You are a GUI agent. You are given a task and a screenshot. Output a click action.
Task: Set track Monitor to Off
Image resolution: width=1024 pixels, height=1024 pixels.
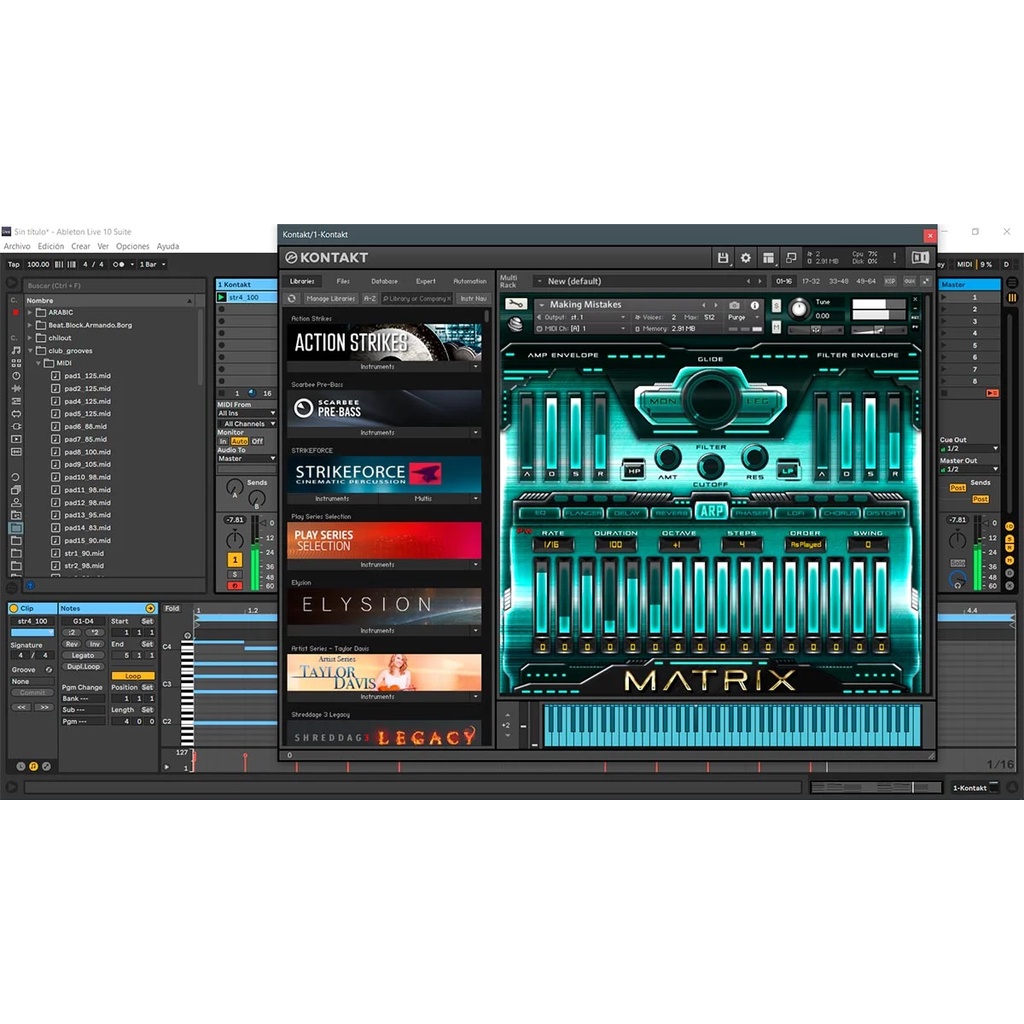click(x=257, y=441)
